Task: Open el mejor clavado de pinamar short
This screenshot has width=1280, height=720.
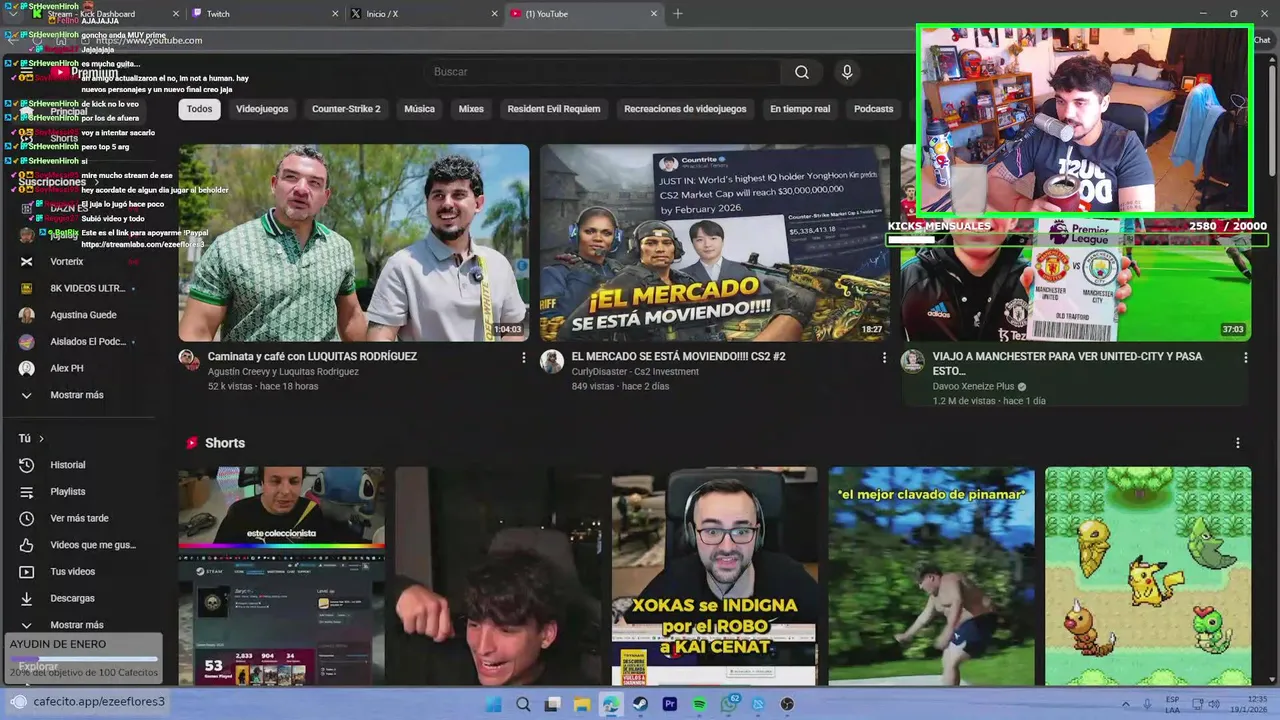Action: [931, 576]
